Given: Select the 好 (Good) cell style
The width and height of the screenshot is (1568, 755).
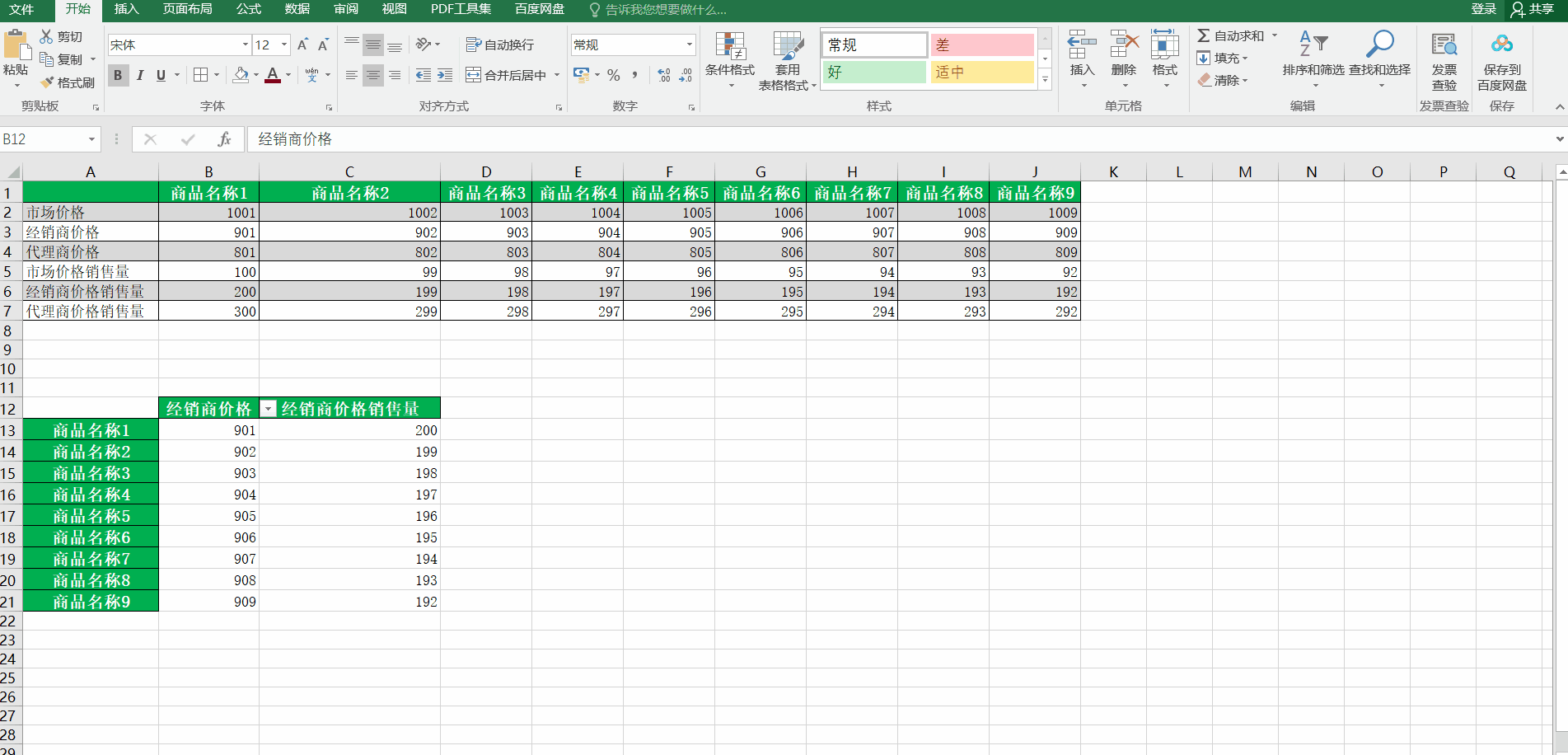Looking at the screenshot, I should point(875,73).
